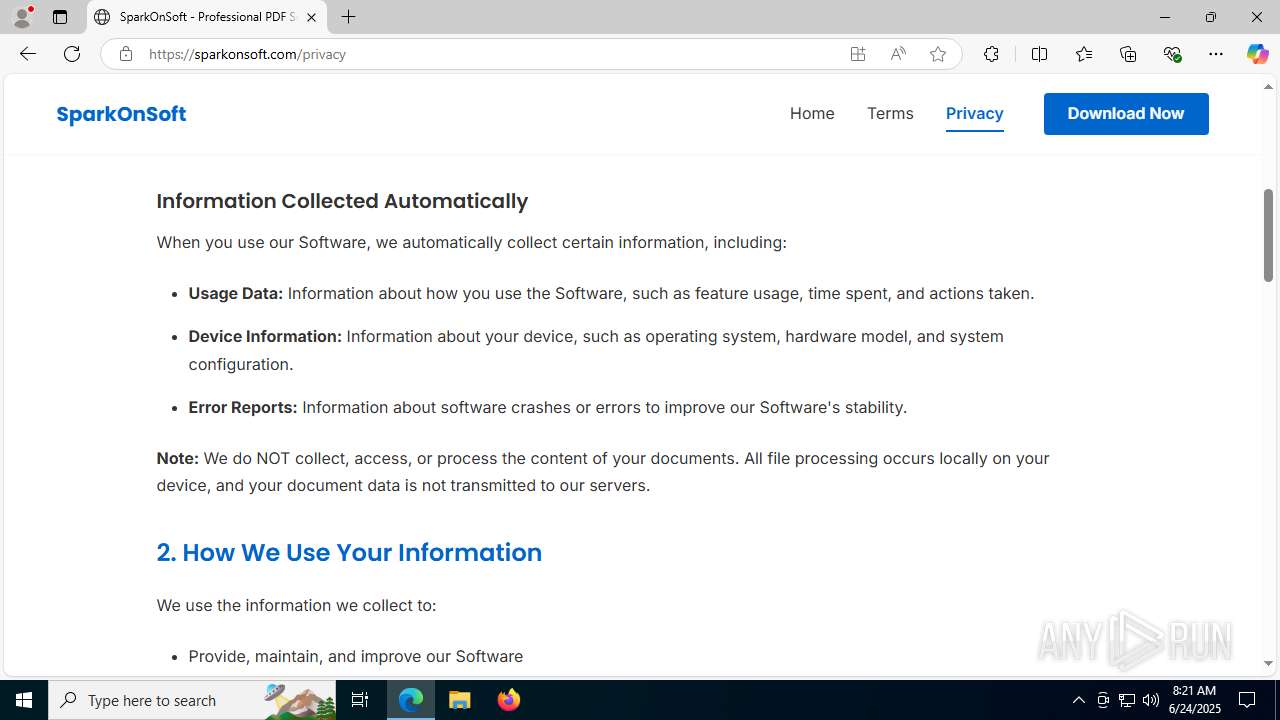The image size is (1280, 720).
Task: Open Edge Settings and more menu
Action: coord(1216,54)
